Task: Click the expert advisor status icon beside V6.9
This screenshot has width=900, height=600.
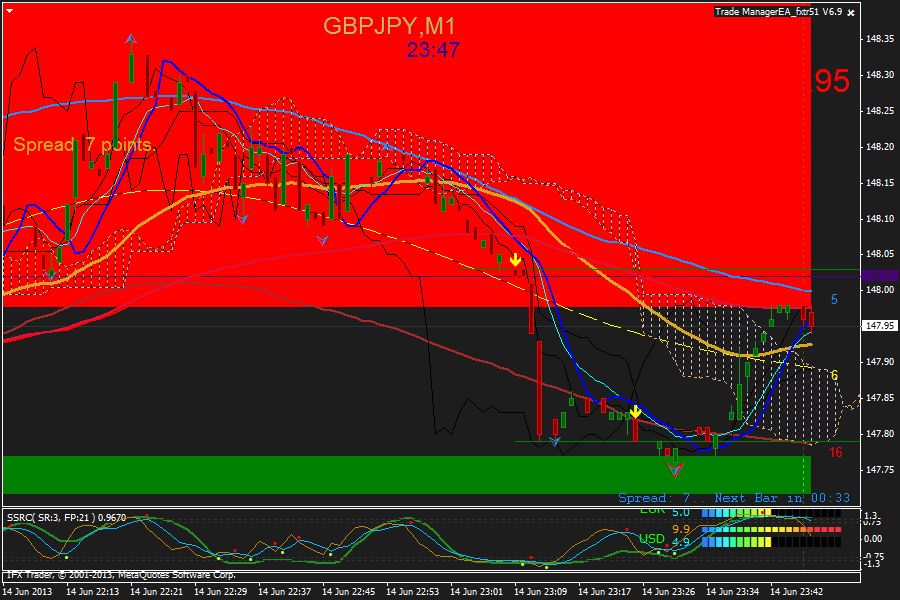Action: point(851,12)
